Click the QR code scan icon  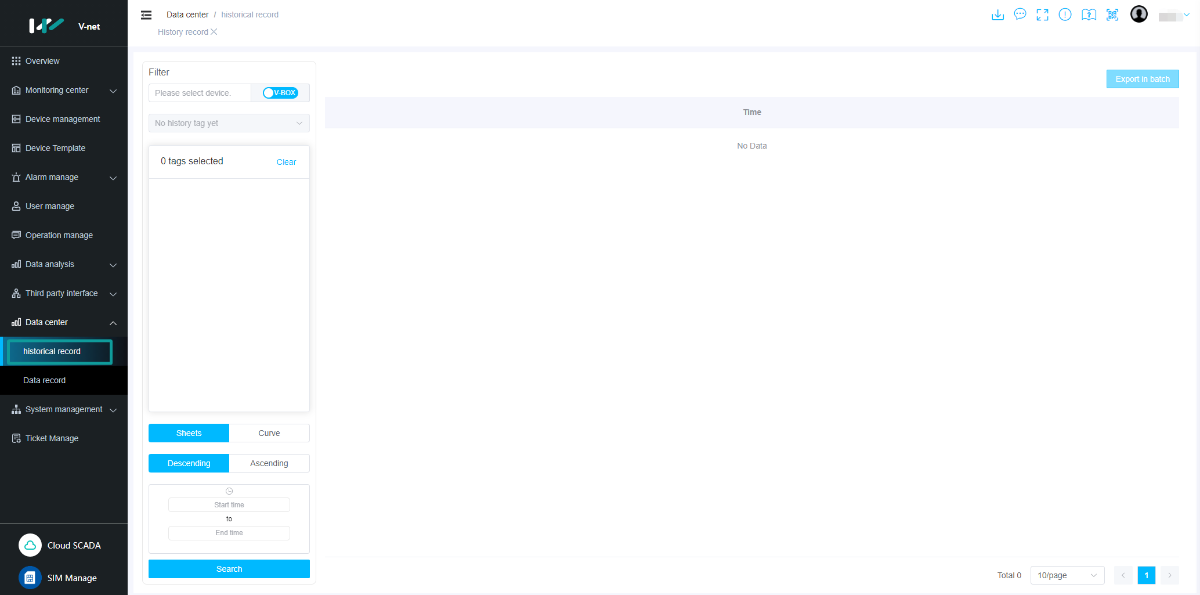[1112, 15]
